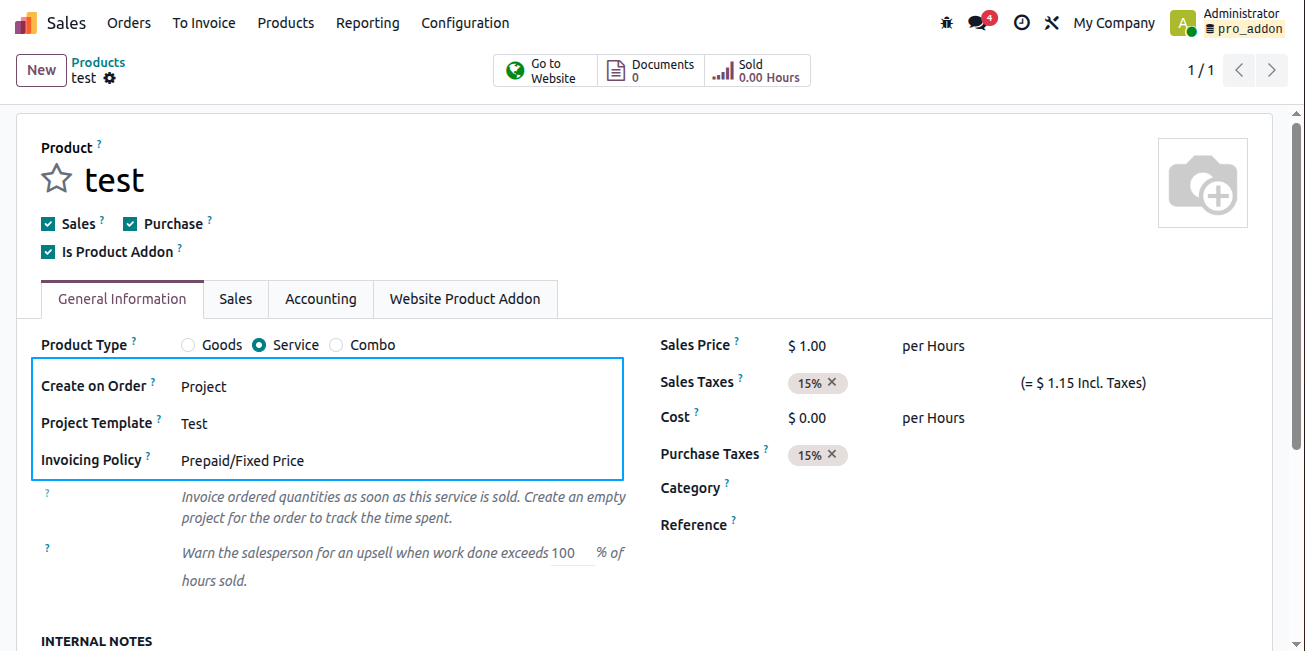
Task: Switch to Accounting tab
Action: (321, 299)
